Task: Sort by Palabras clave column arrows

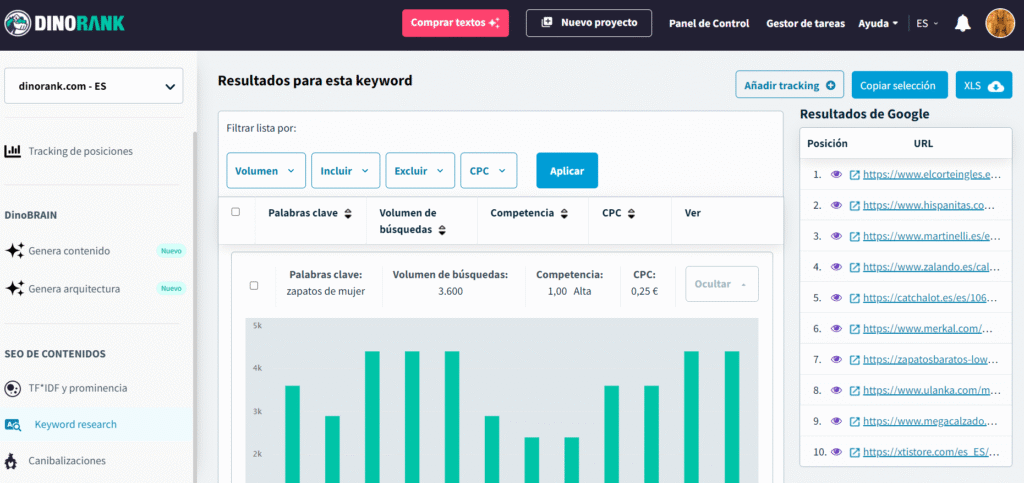Action: pyautogui.click(x=348, y=213)
